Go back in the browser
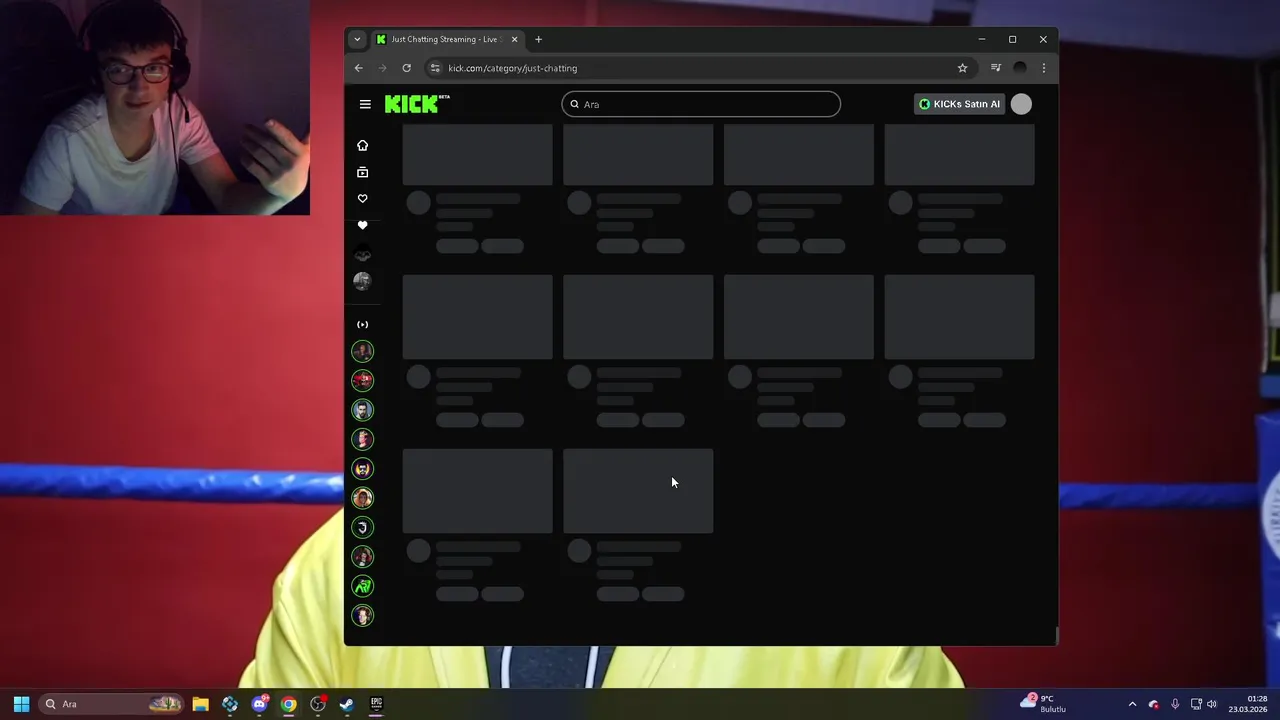The width and height of the screenshot is (1280, 720). click(x=359, y=68)
